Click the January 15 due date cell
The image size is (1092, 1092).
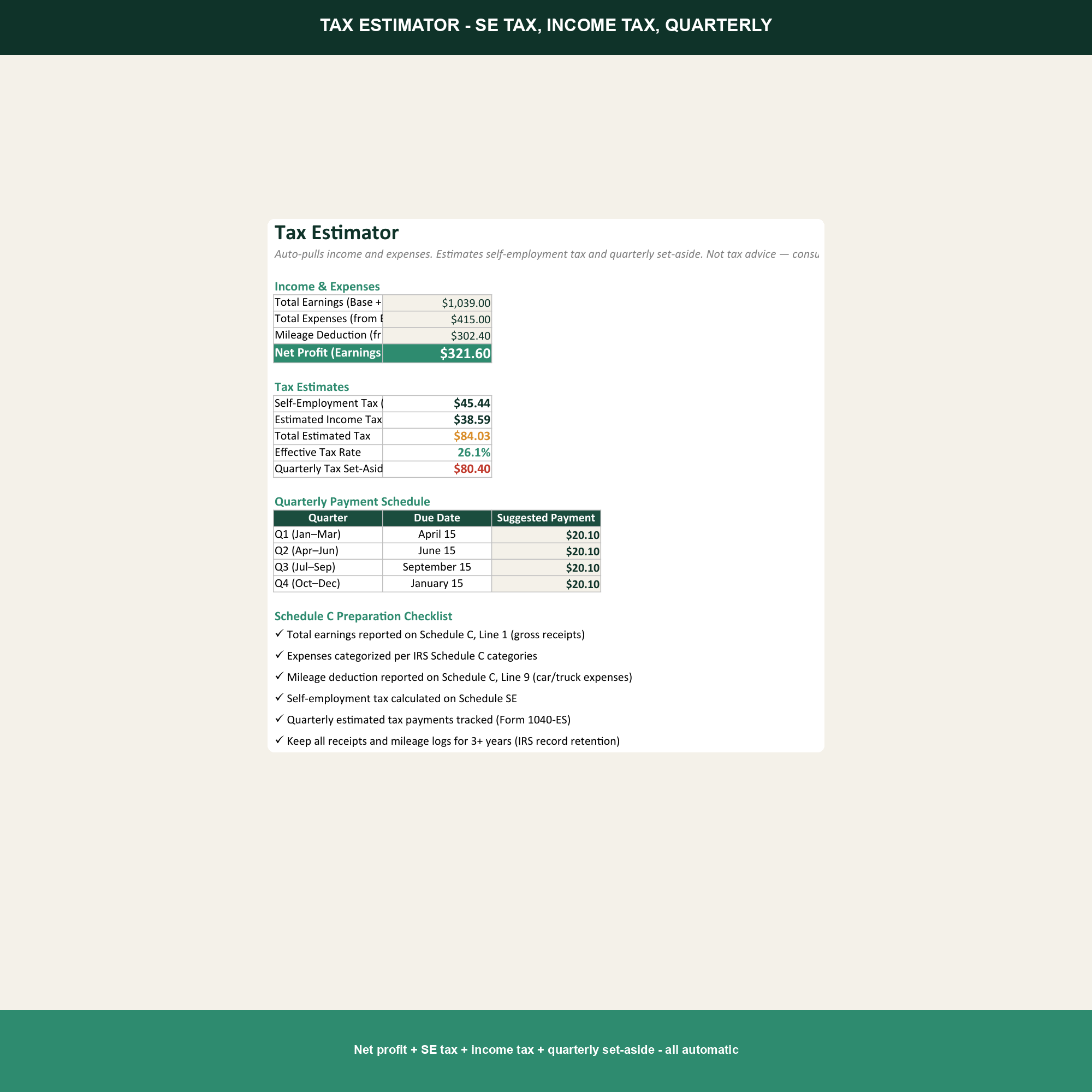(x=437, y=583)
